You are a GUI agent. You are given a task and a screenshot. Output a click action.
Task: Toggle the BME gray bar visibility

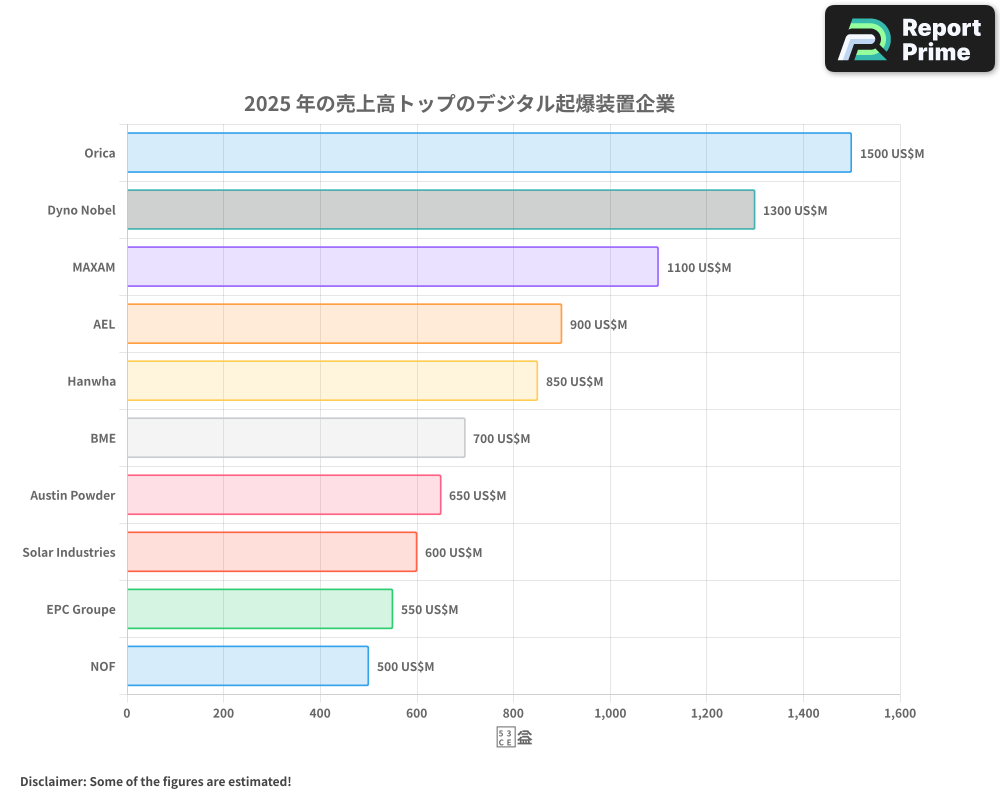click(x=295, y=438)
